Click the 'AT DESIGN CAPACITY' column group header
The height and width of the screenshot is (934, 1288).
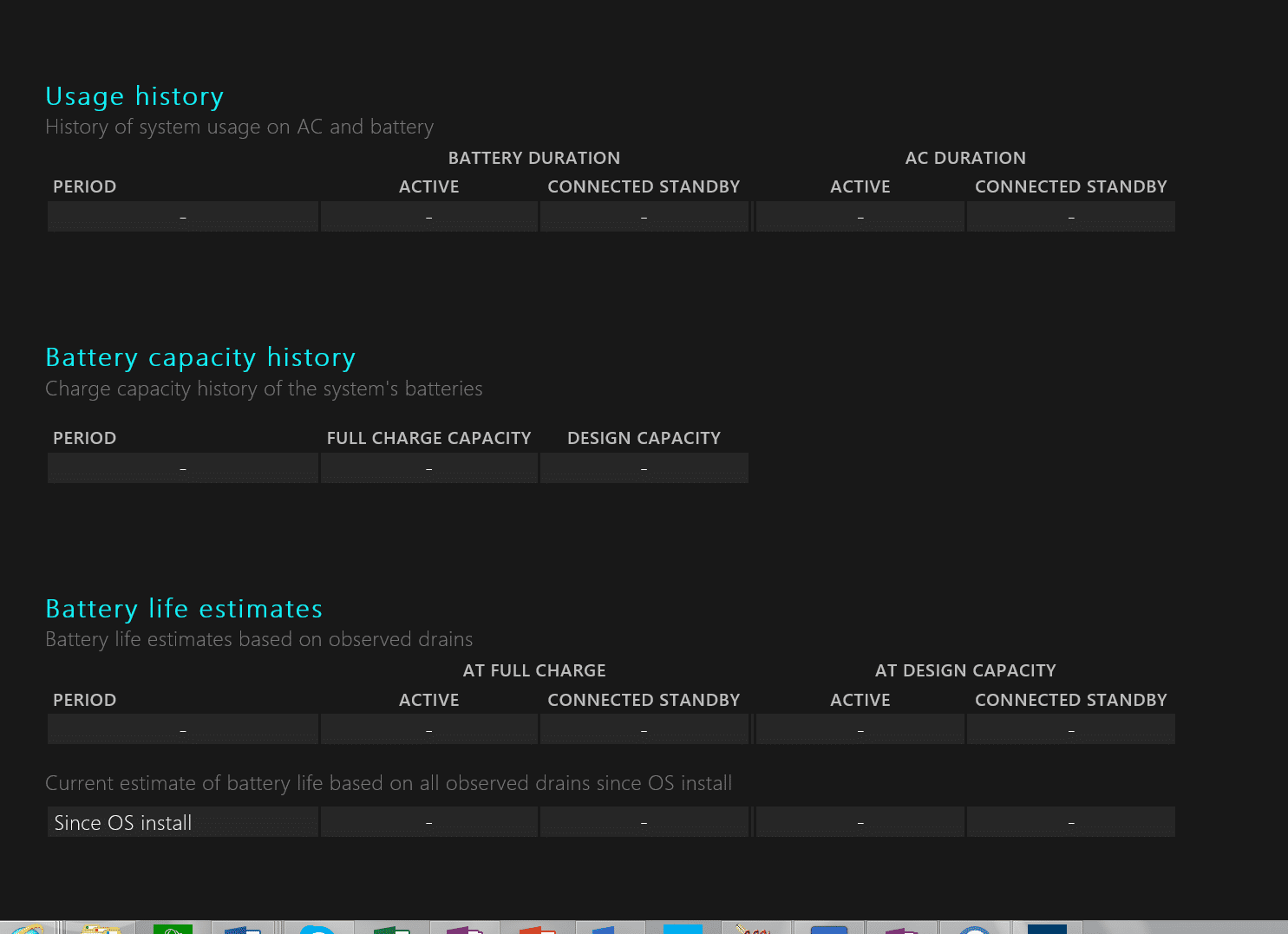coord(965,670)
